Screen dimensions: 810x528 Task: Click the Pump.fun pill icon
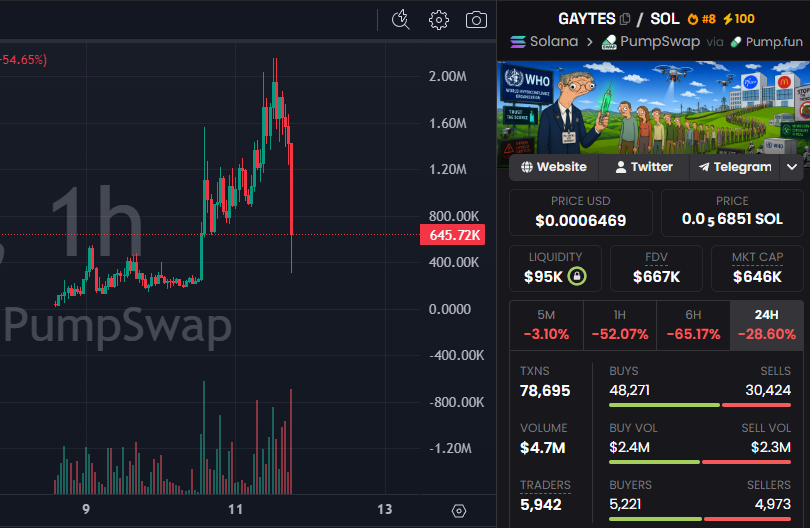736,42
